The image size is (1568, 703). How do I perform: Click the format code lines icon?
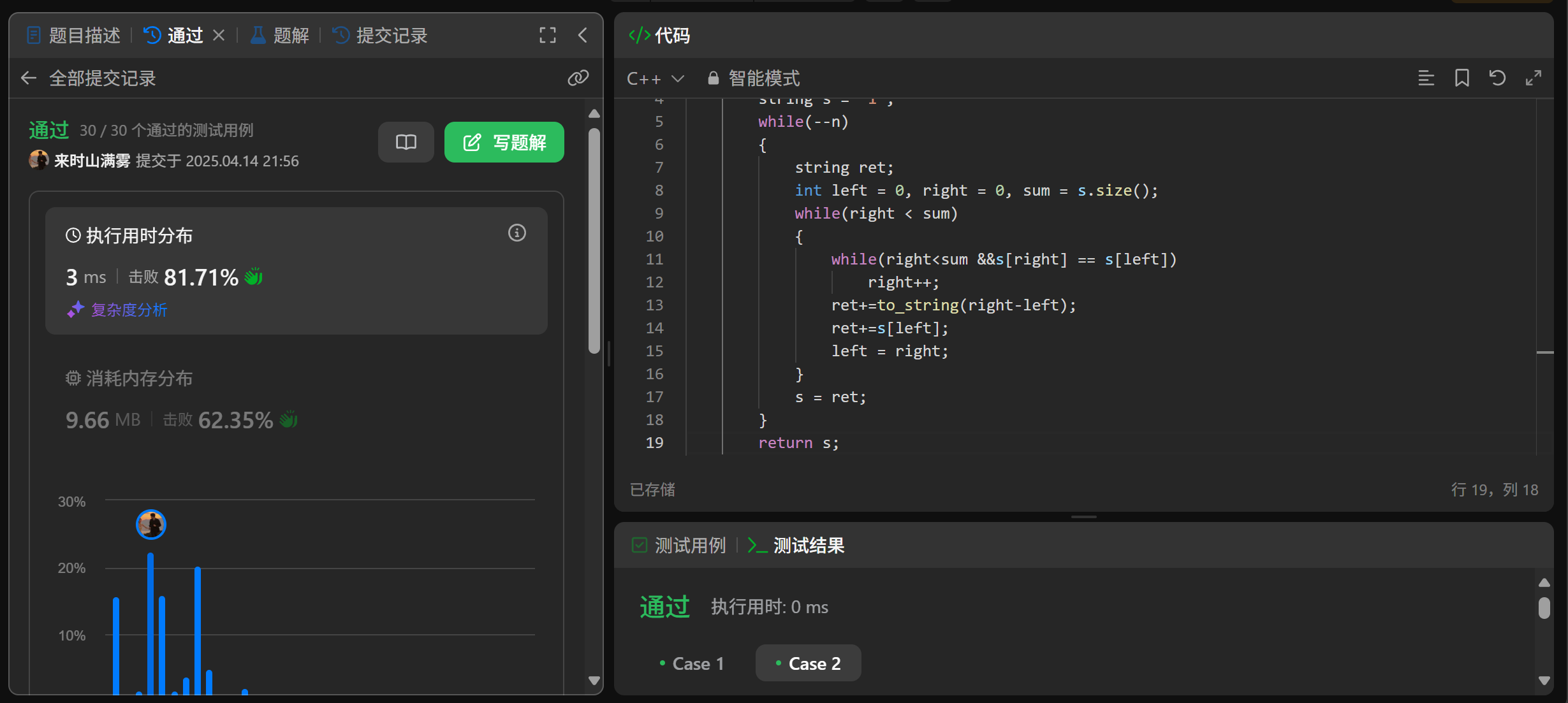[1426, 78]
